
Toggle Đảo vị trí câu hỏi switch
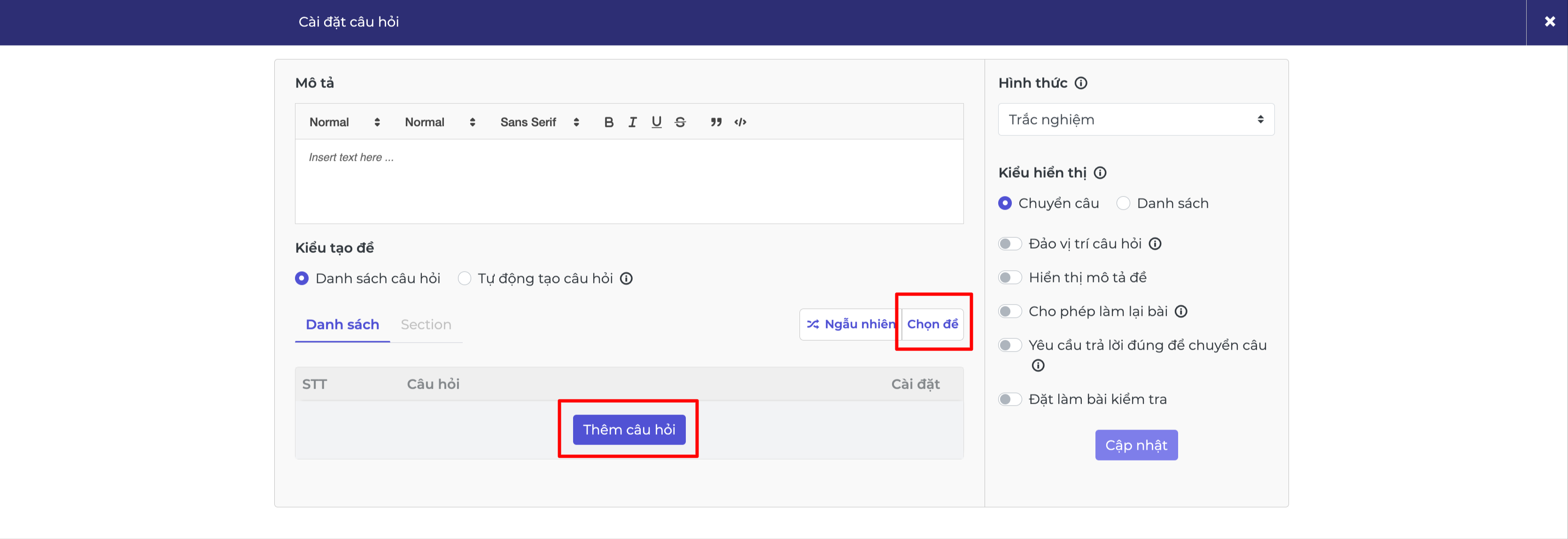point(1010,244)
